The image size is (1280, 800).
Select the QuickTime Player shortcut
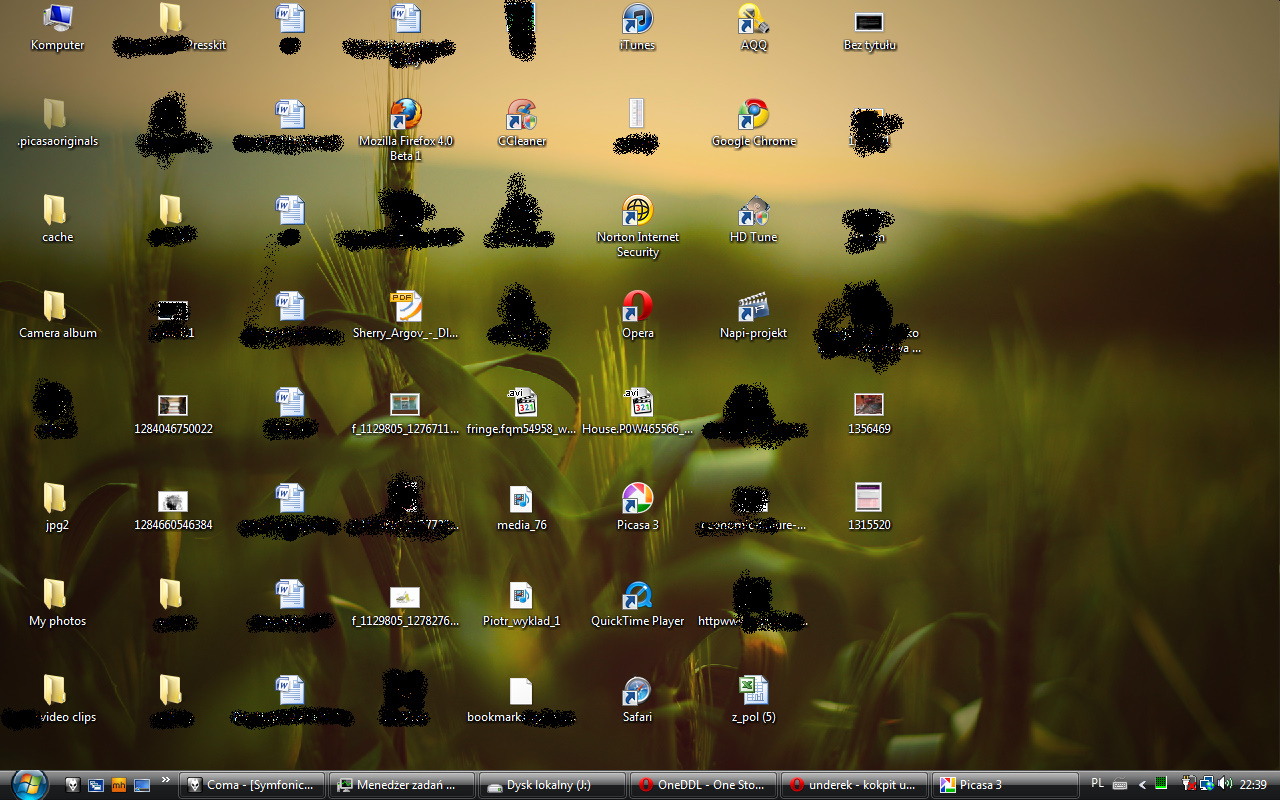(637, 596)
